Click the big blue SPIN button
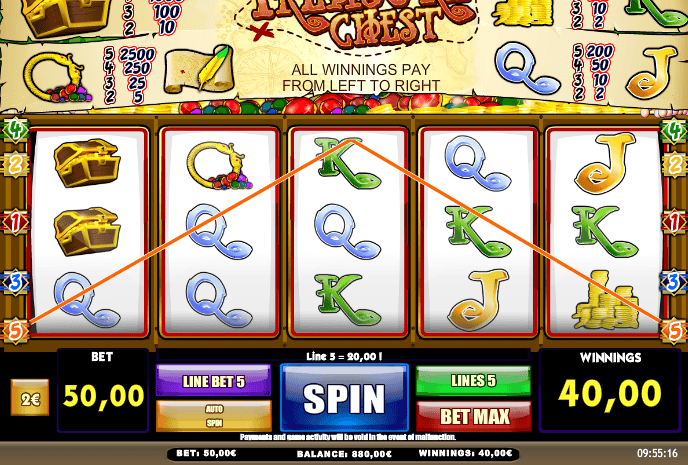Screen dimensions: 688x465 click(x=344, y=397)
